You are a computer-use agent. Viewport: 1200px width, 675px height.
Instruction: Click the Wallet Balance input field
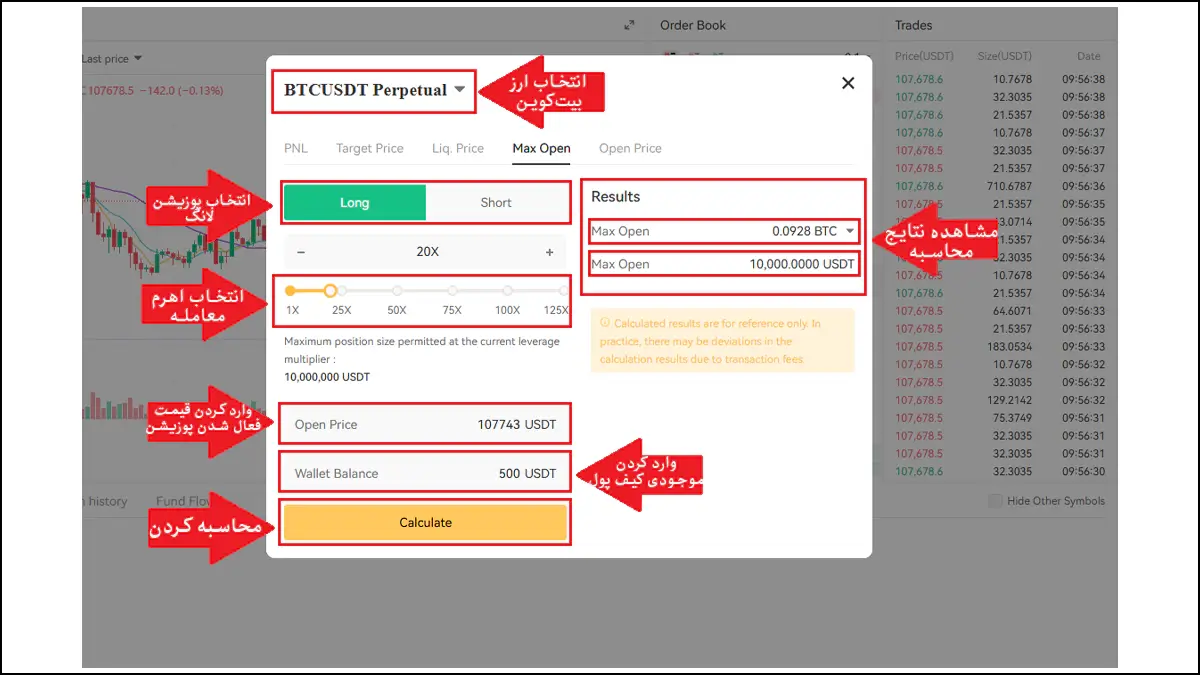click(x=426, y=473)
